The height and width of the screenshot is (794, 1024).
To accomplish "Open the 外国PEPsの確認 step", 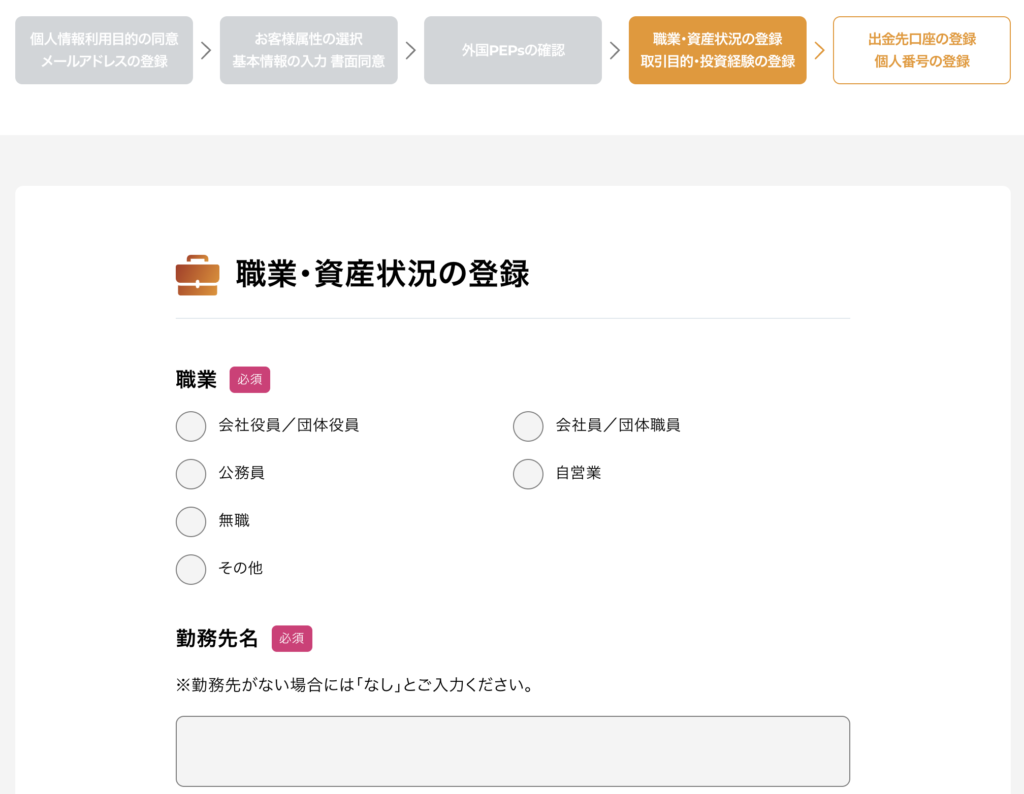I will 513,50.
